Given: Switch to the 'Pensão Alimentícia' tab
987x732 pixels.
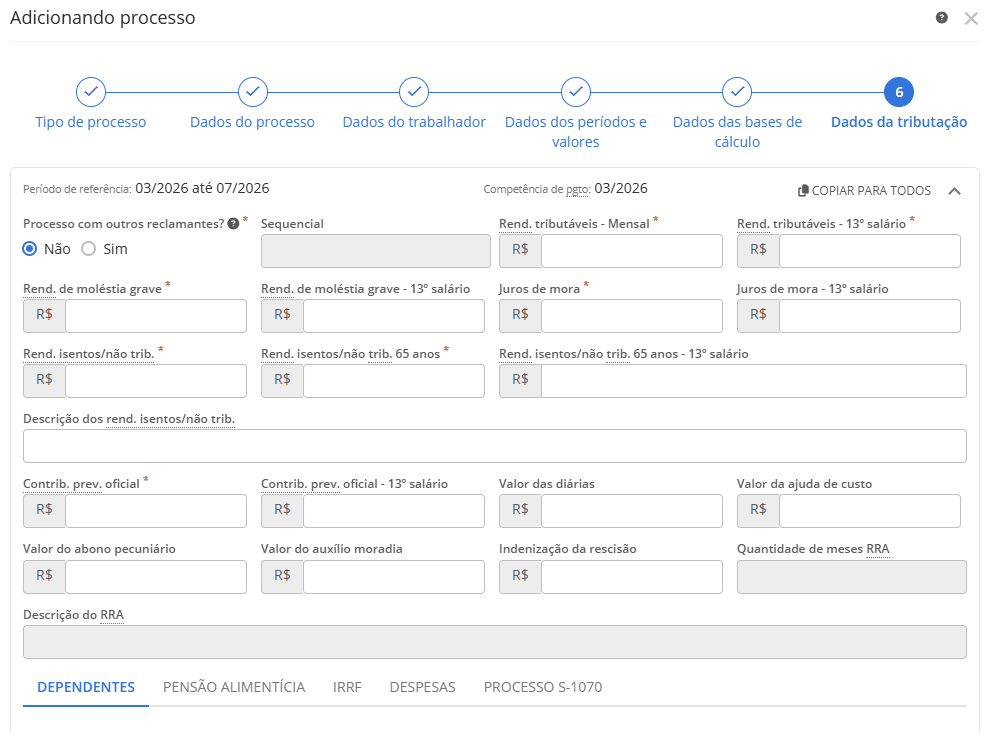Looking at the screenshot, I should pyautogui.click(x=234, y=687).
